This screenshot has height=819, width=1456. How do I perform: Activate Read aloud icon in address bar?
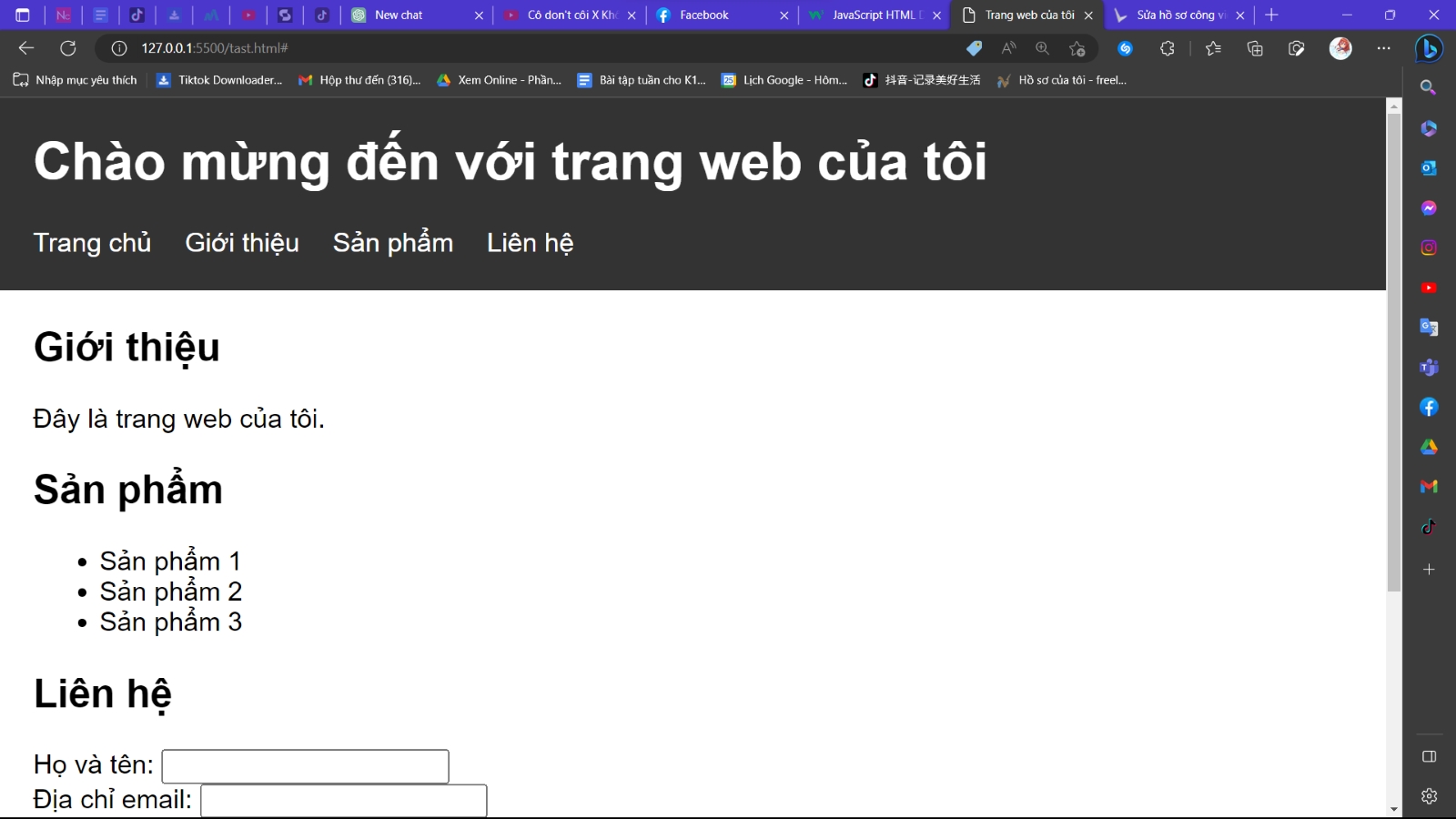click(1008, 48)
